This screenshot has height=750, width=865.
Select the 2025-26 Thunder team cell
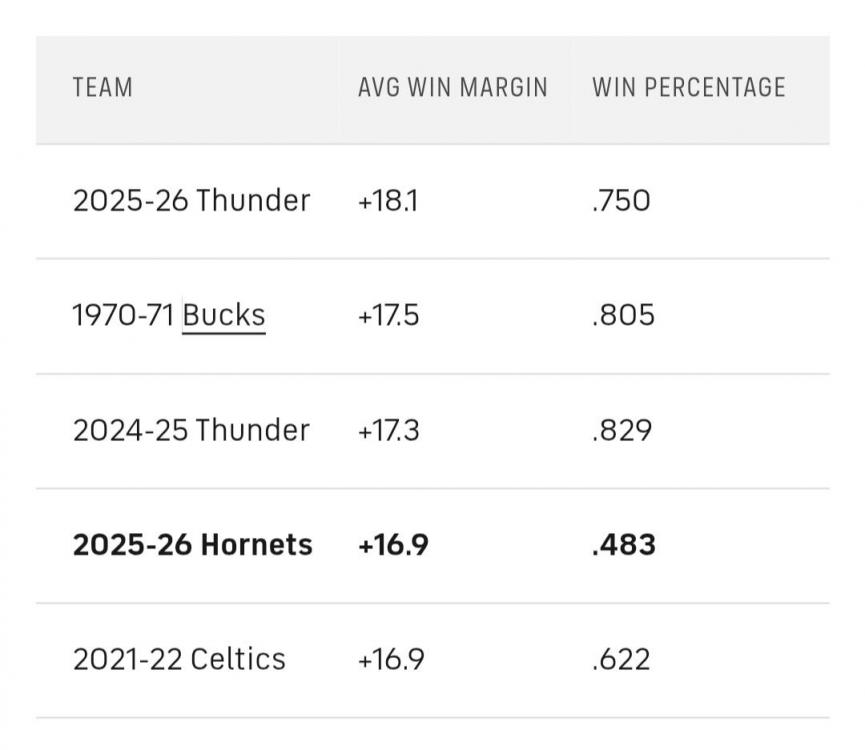(x=191, y=201)
